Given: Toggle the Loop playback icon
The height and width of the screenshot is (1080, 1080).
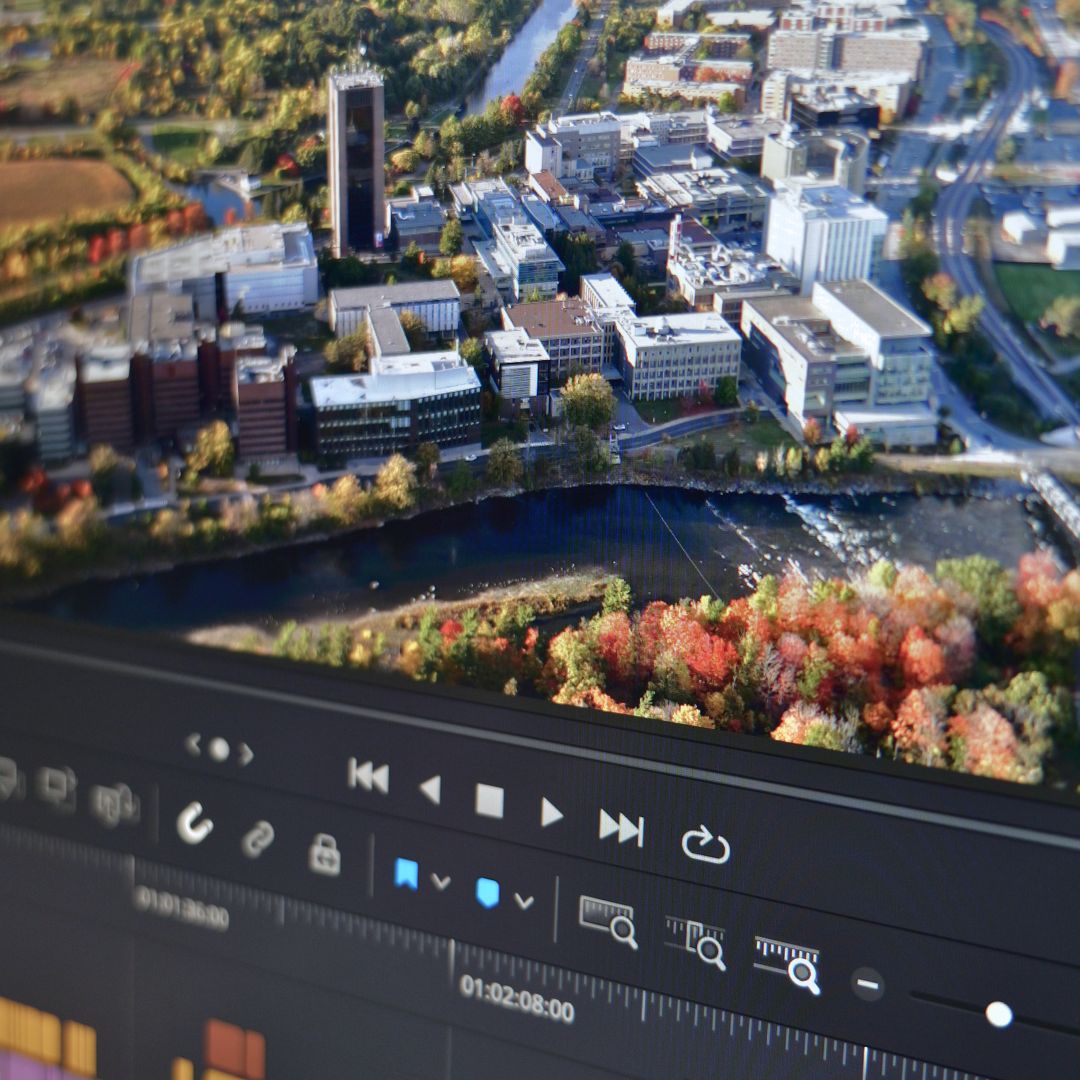Looking at the screenshot, I should [706, 845].
